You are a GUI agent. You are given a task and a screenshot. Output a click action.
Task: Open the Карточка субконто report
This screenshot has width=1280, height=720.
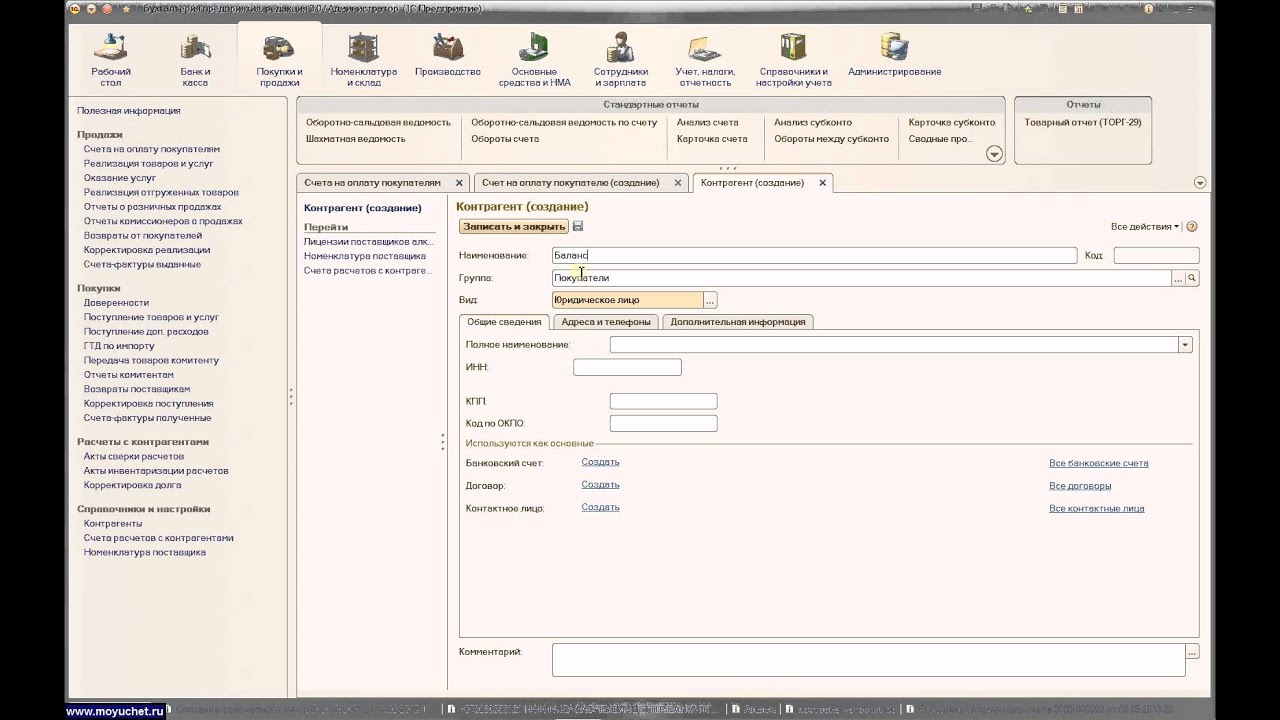pos(952,122)
